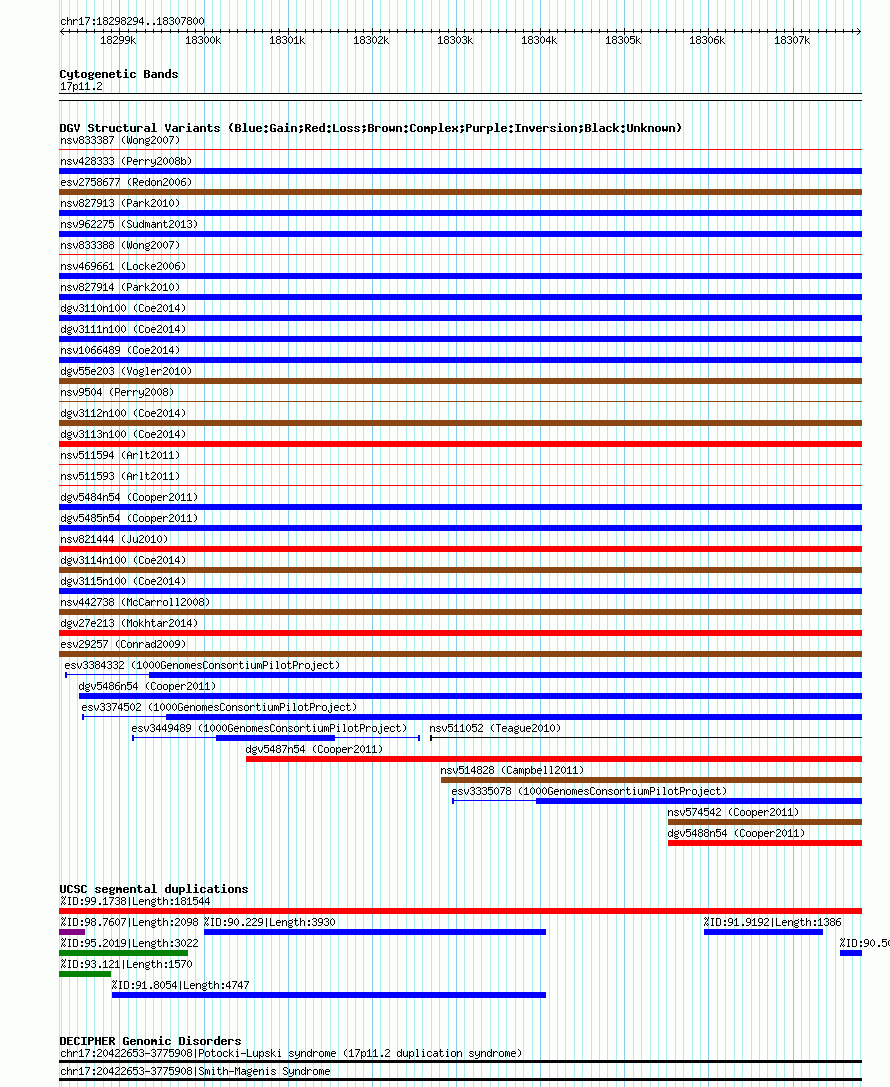
Task: Select the dgv5488n54 (Cooper2011) label
Action: click(x=736, y=834)
